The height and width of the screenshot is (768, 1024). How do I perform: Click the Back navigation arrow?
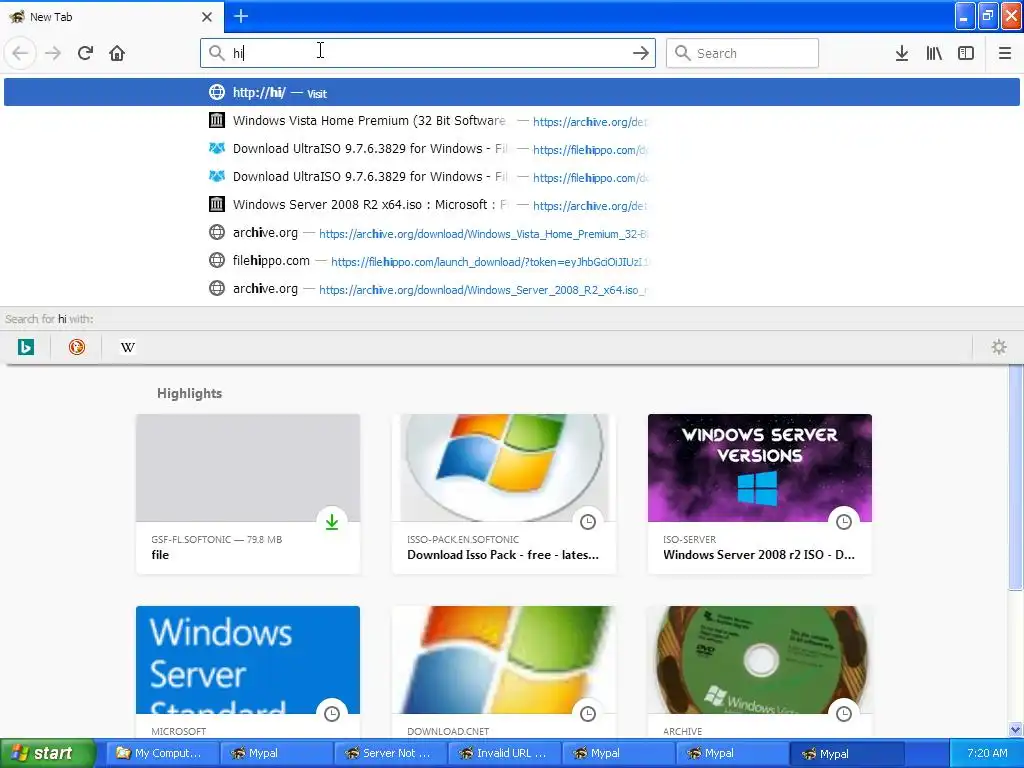20,53
